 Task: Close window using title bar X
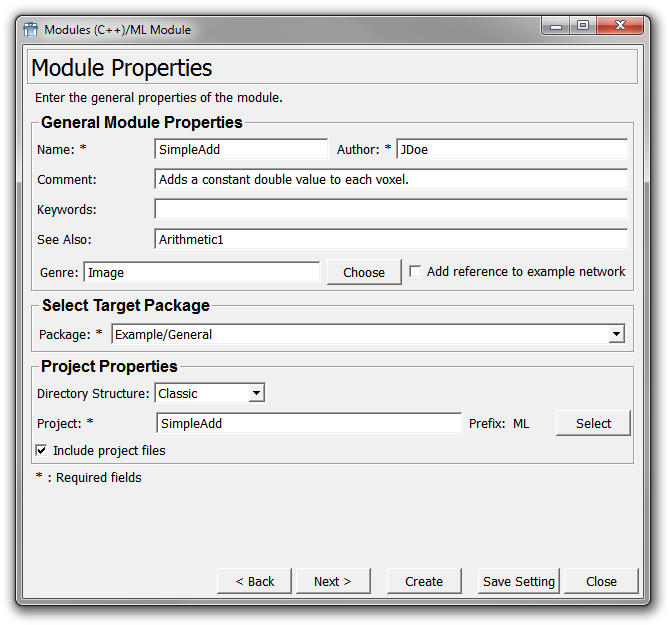coord(620,26)
